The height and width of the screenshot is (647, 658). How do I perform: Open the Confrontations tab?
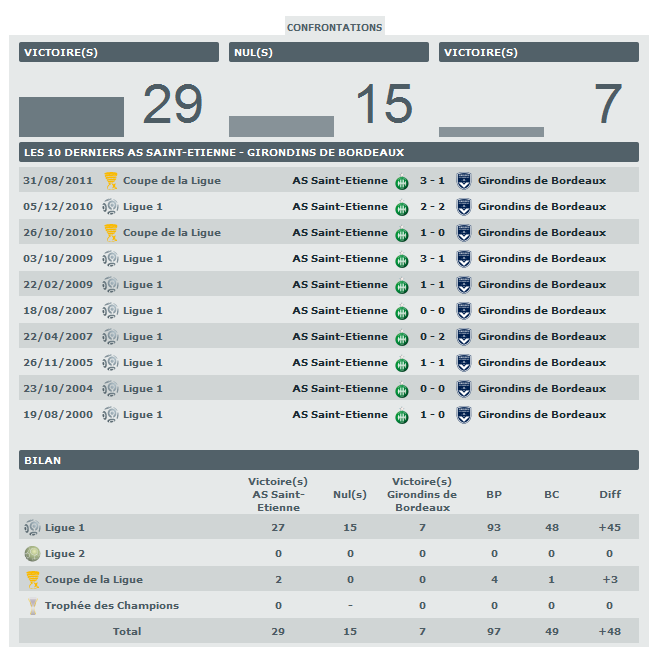pos(334,27)
